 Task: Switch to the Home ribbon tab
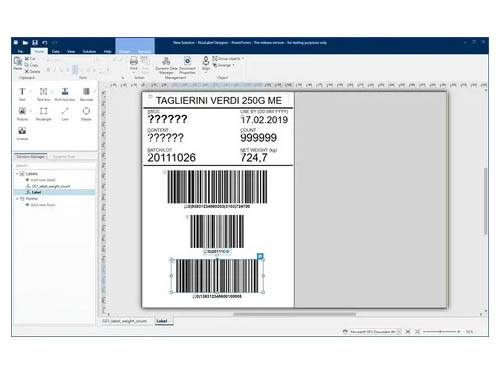pyautogui.click(x=39, y=51)
